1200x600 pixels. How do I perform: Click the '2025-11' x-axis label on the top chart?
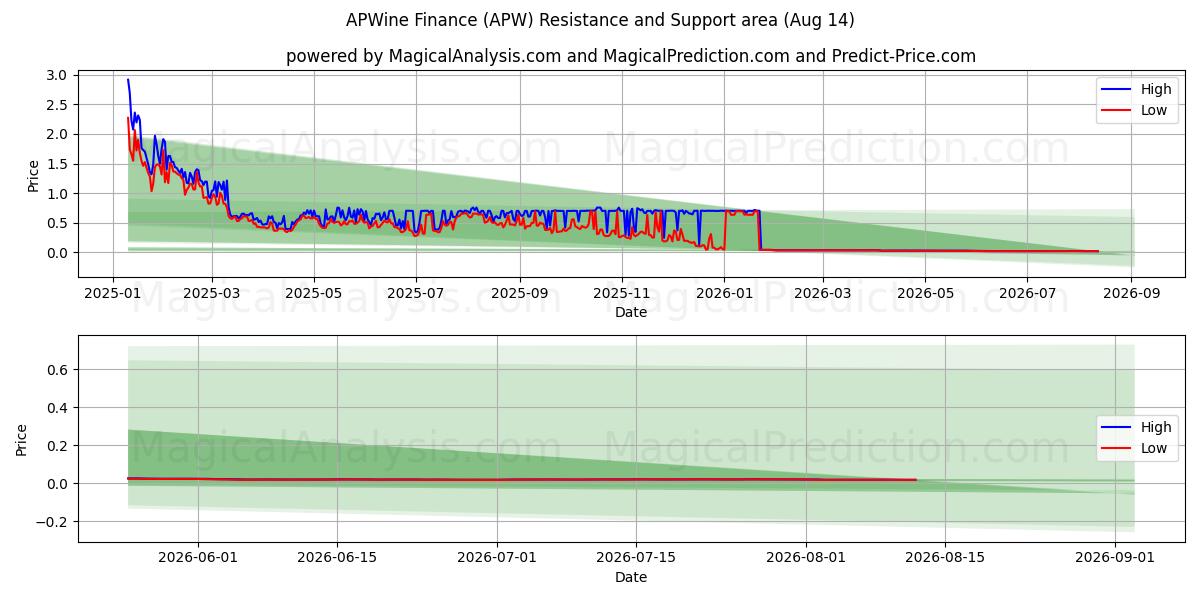622,293
